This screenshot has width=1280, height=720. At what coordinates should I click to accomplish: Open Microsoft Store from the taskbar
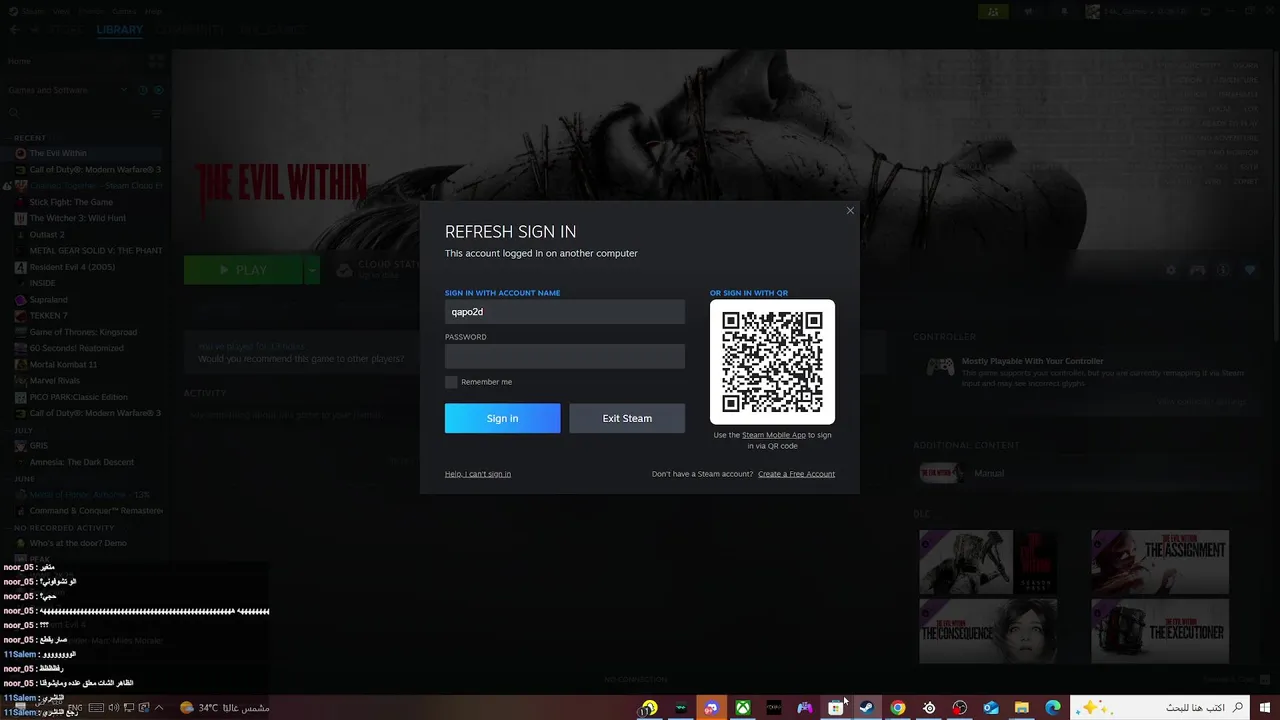click(x=835, y=708)
